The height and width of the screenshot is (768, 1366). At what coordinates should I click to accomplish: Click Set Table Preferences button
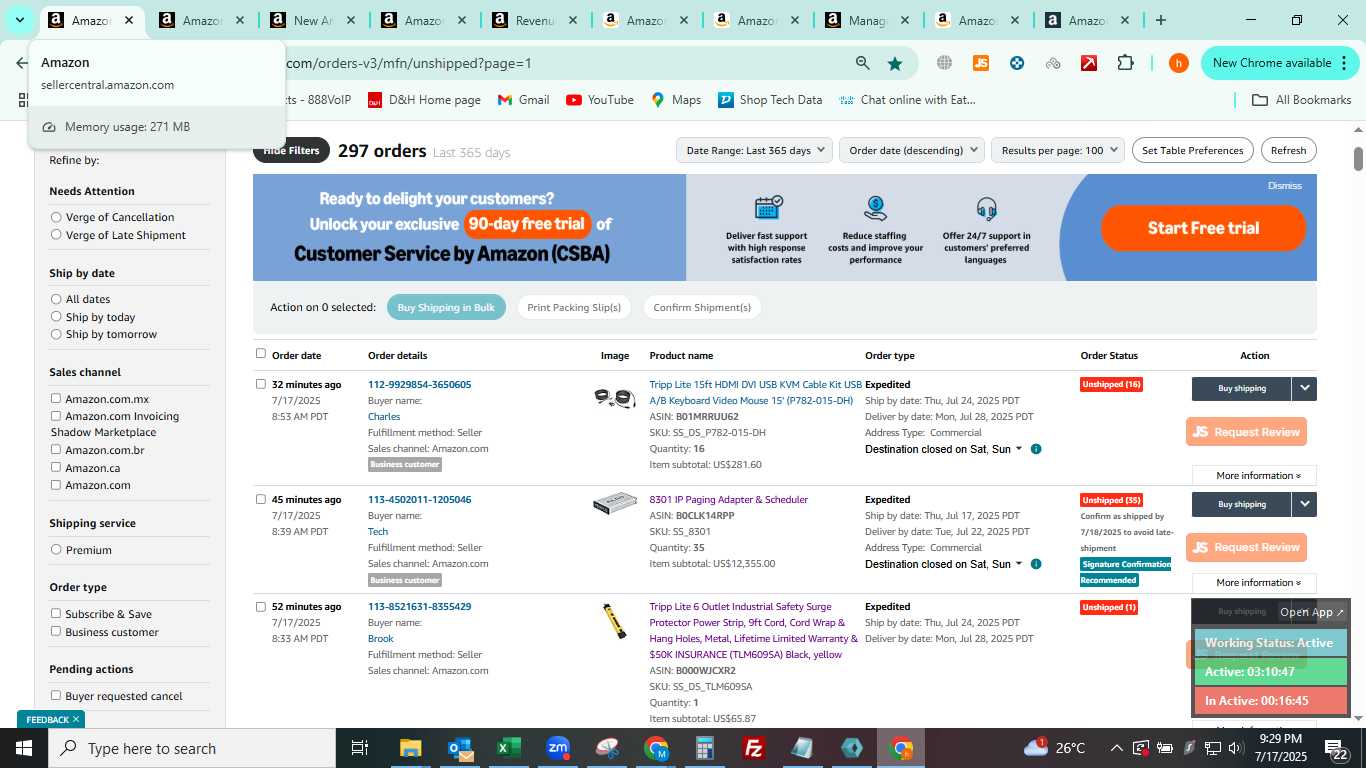pyautogui.click(x=1192, y=150)
